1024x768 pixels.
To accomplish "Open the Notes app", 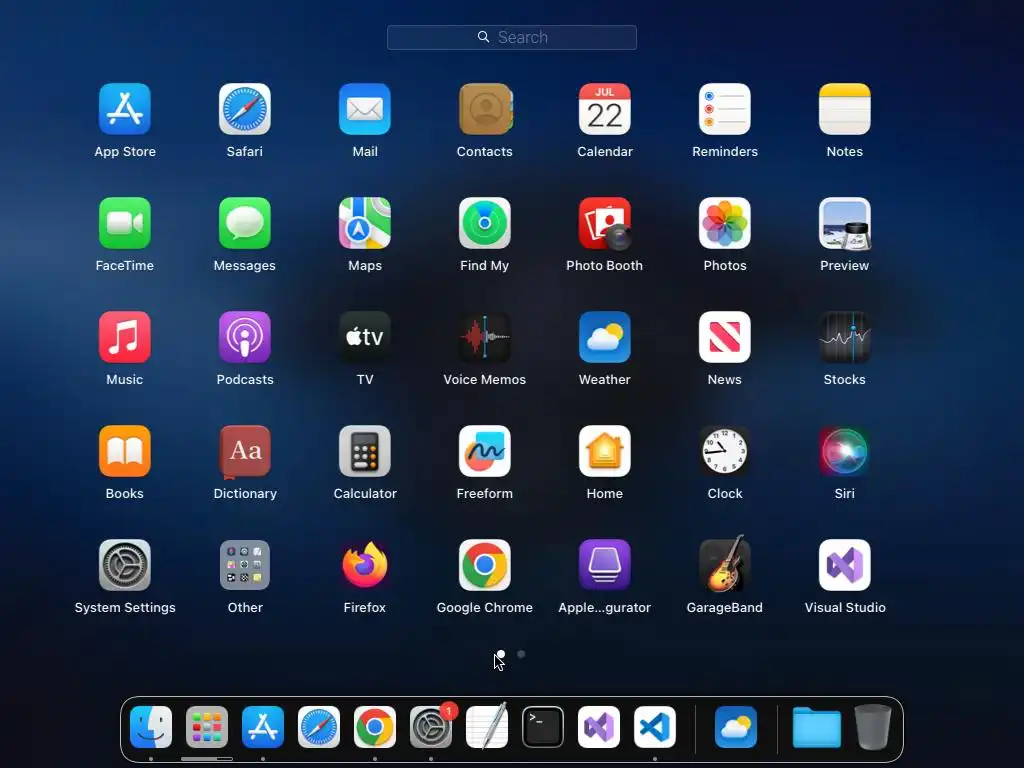I will click(x=844, y=109).
